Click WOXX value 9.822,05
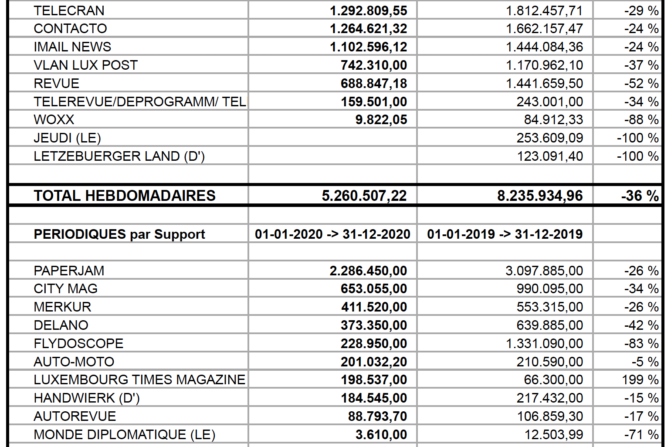Image resolution: width=671 pixels, height=447 pixels. 381,120
